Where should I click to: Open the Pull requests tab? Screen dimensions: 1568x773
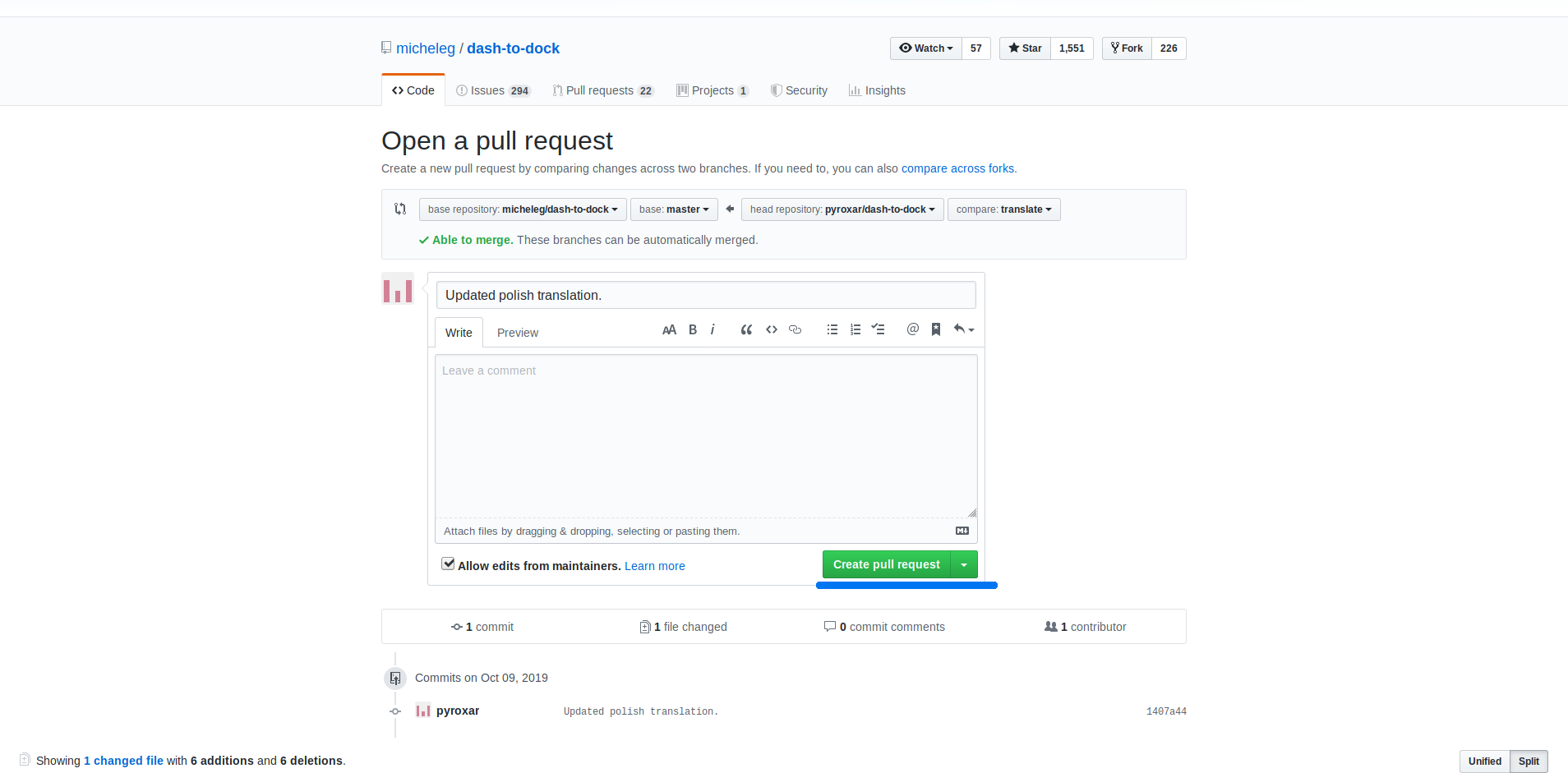pos(603,90)
